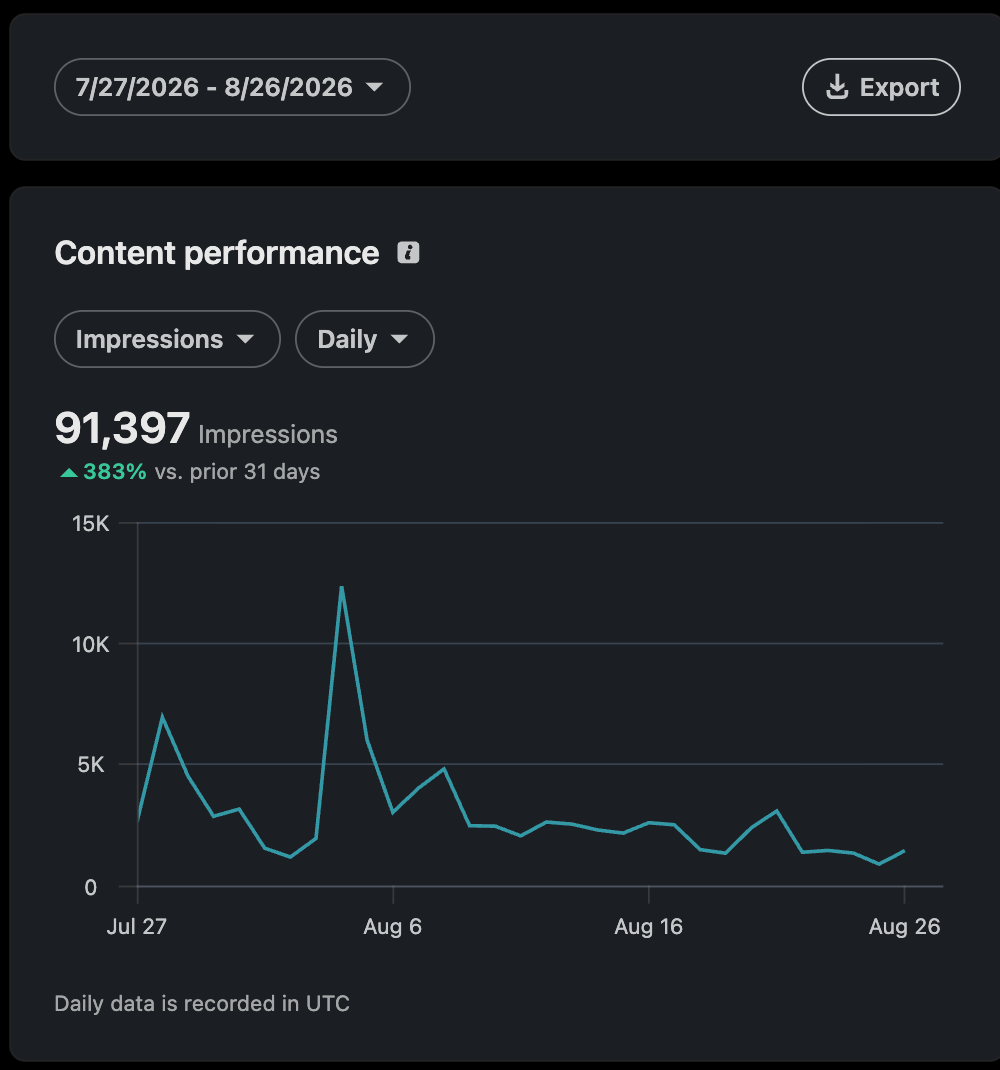Click the Aug 16 axis tick label

pos(648,927)
